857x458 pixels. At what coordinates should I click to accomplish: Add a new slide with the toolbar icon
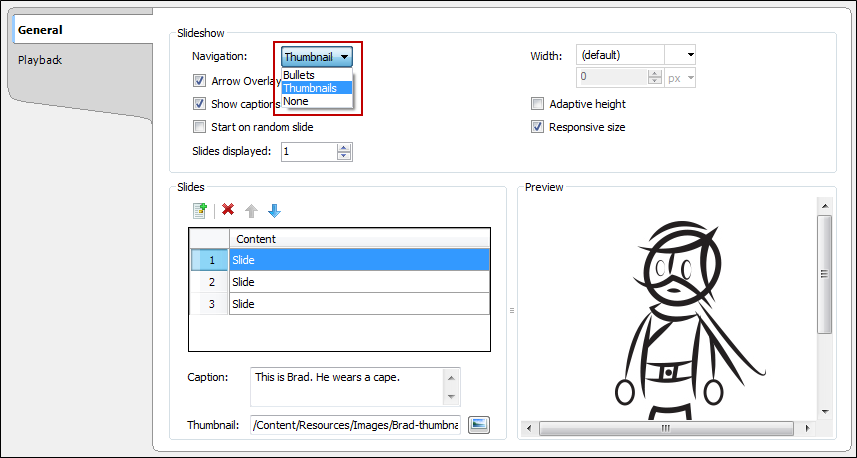click(199, 211)
